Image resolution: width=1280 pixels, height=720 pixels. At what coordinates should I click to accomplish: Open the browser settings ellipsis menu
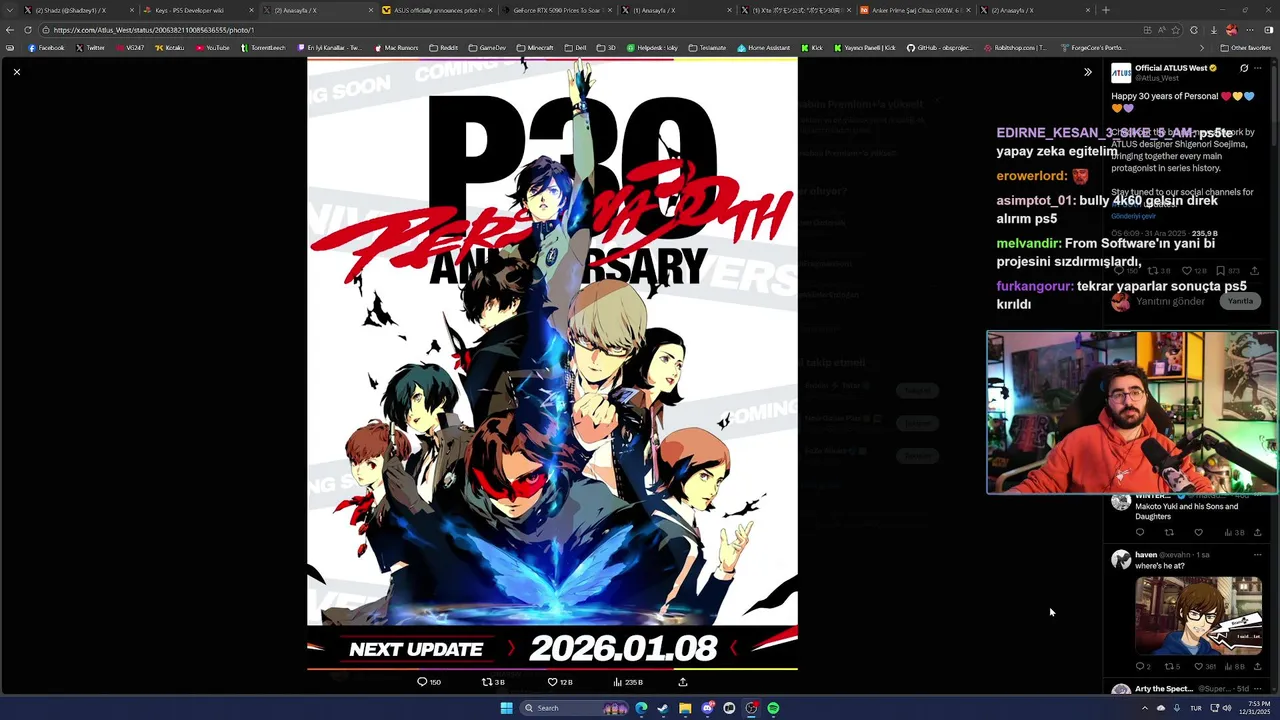1249,30
